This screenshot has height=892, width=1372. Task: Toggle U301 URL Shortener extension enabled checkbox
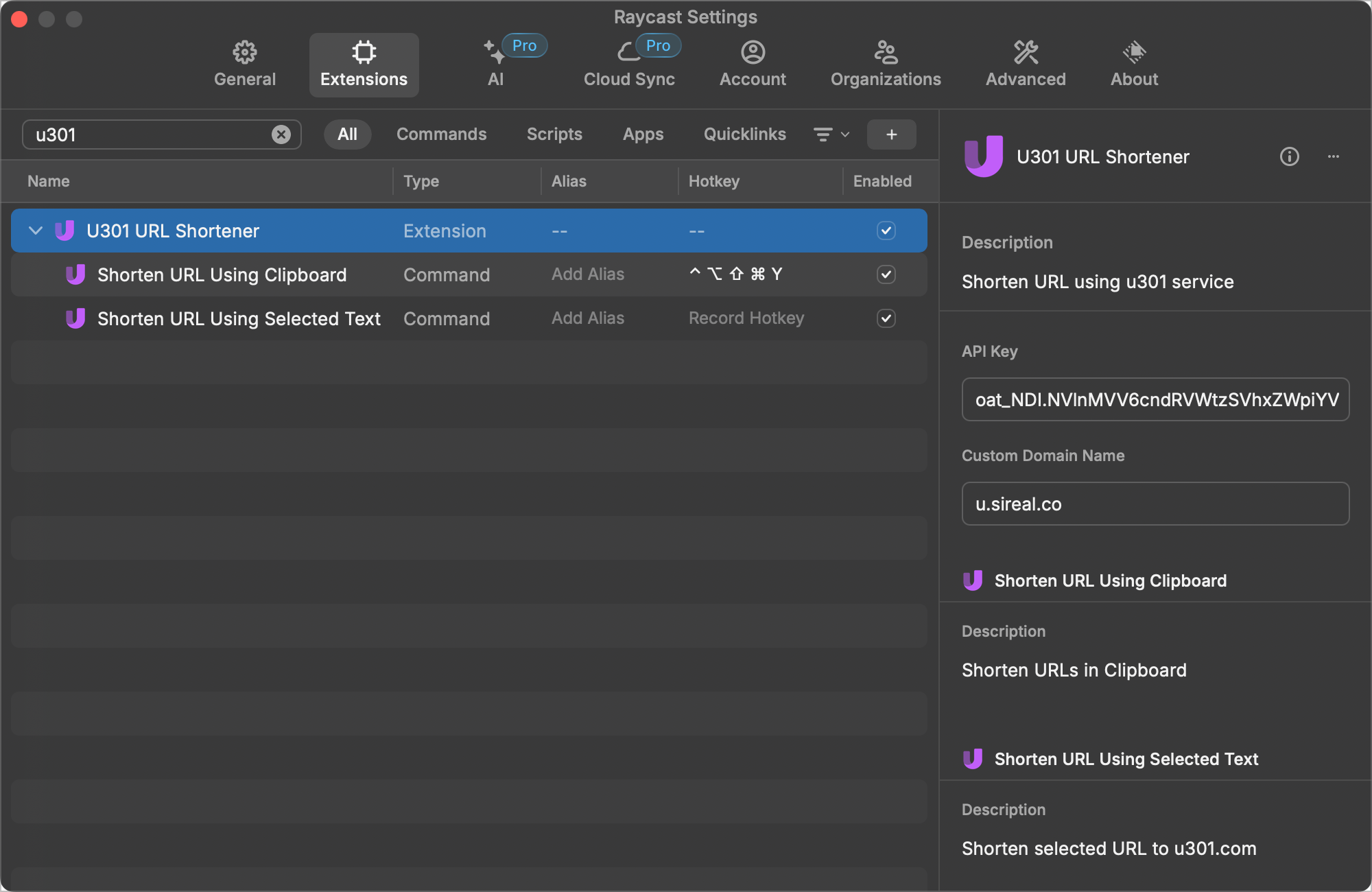[x=886, y=231]
